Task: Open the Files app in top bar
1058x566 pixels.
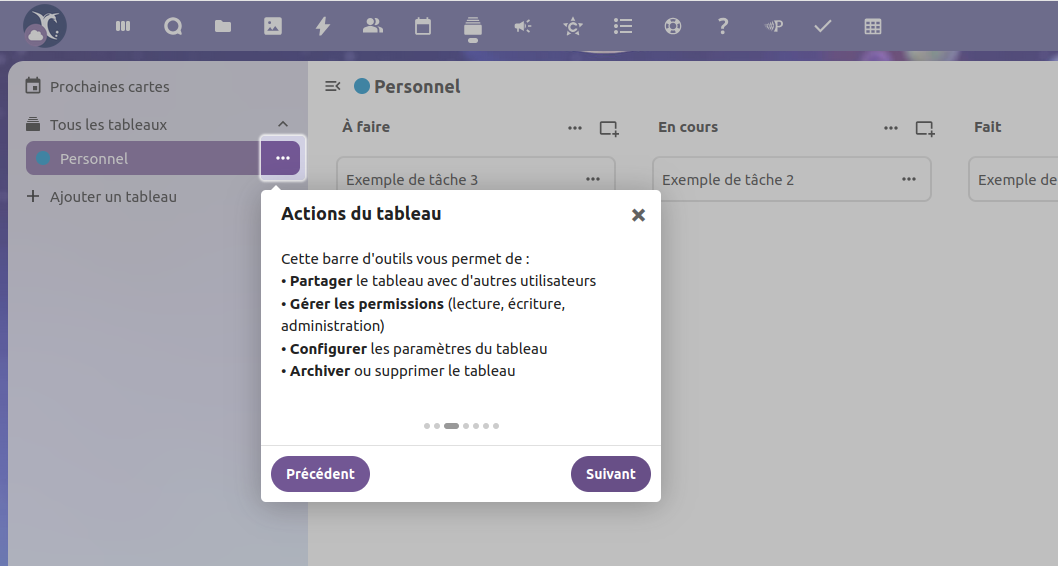Action: (x=223, y=27)
